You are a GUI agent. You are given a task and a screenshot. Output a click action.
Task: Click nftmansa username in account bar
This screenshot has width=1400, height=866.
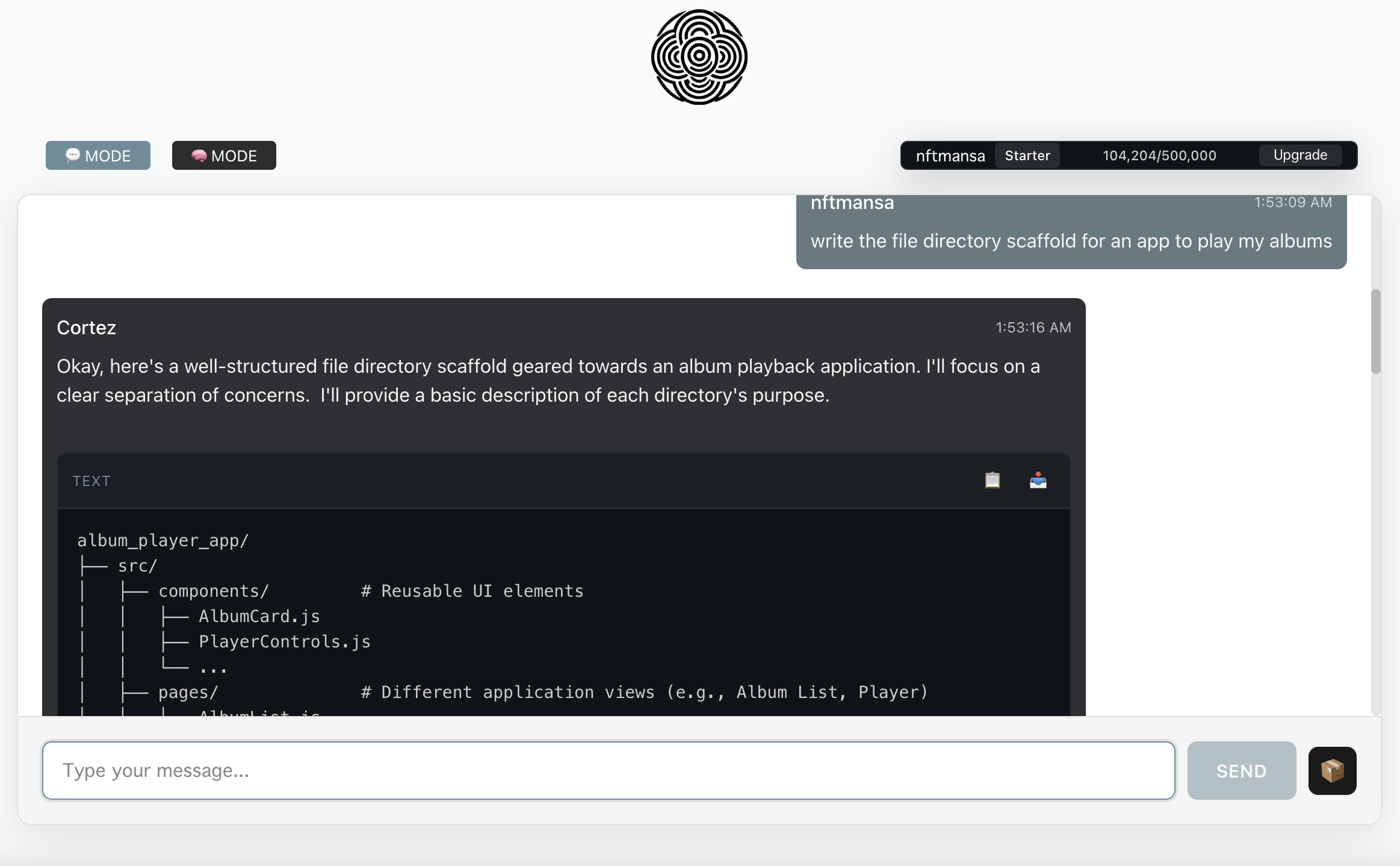[x=950, y=156]
